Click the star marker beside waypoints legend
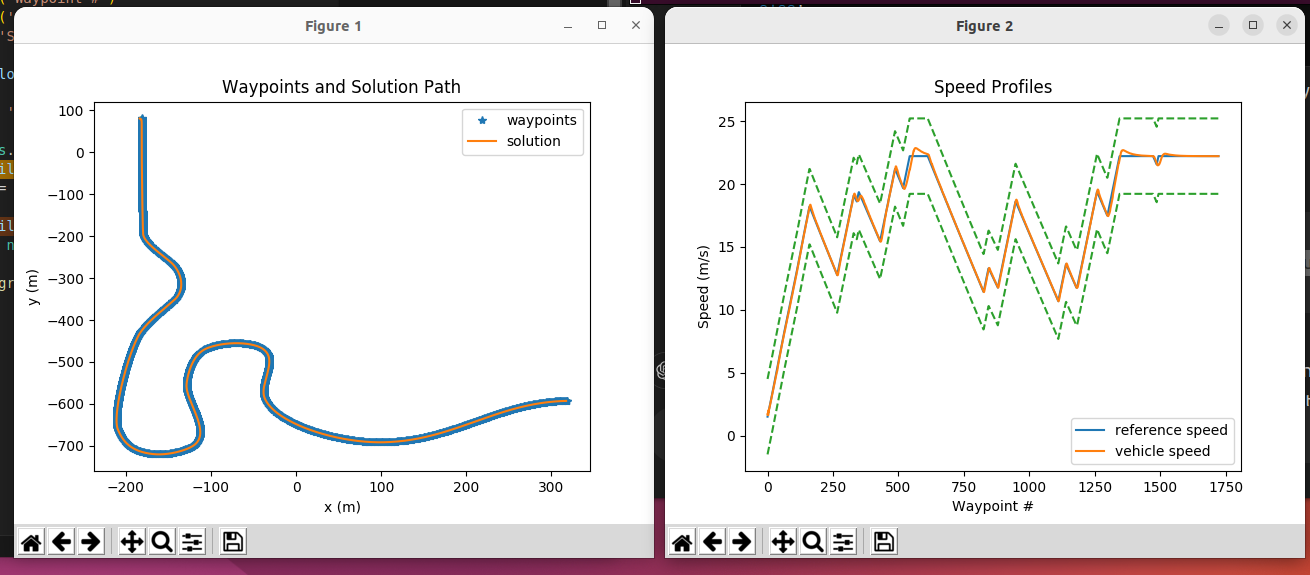This screenshot has height=575, width=1310. click(x=482, y=120)
